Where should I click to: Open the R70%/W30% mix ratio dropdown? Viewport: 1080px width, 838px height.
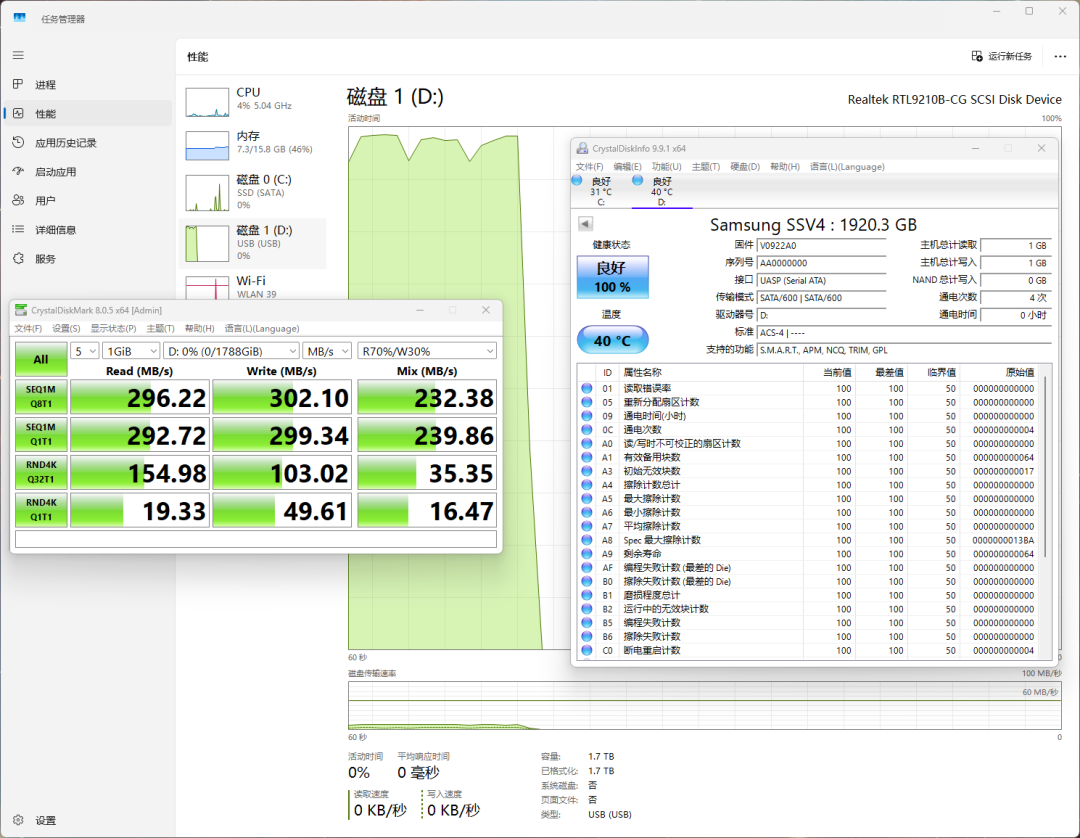tap(426, 351)
